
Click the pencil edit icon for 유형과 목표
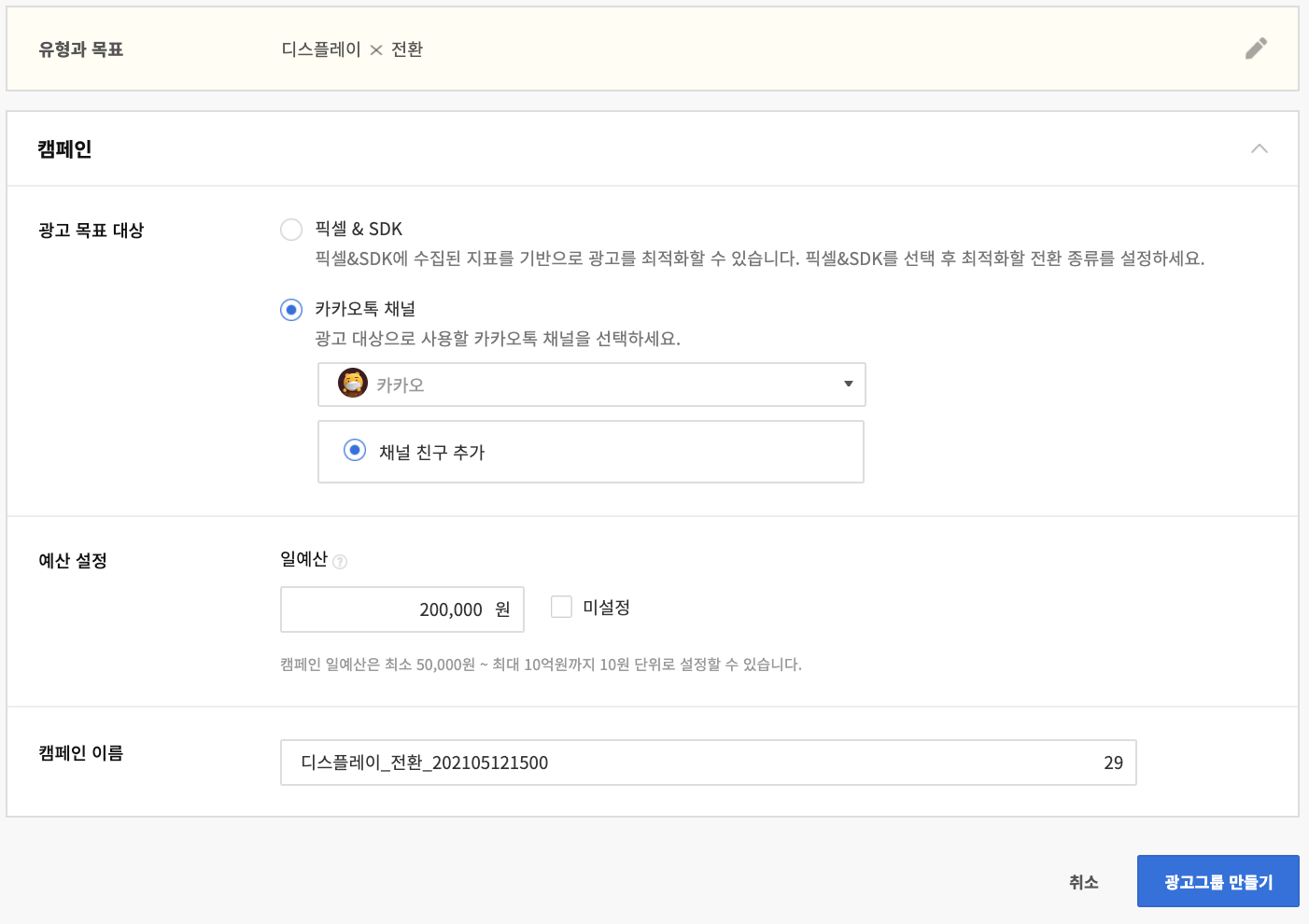coord(1256,49)
